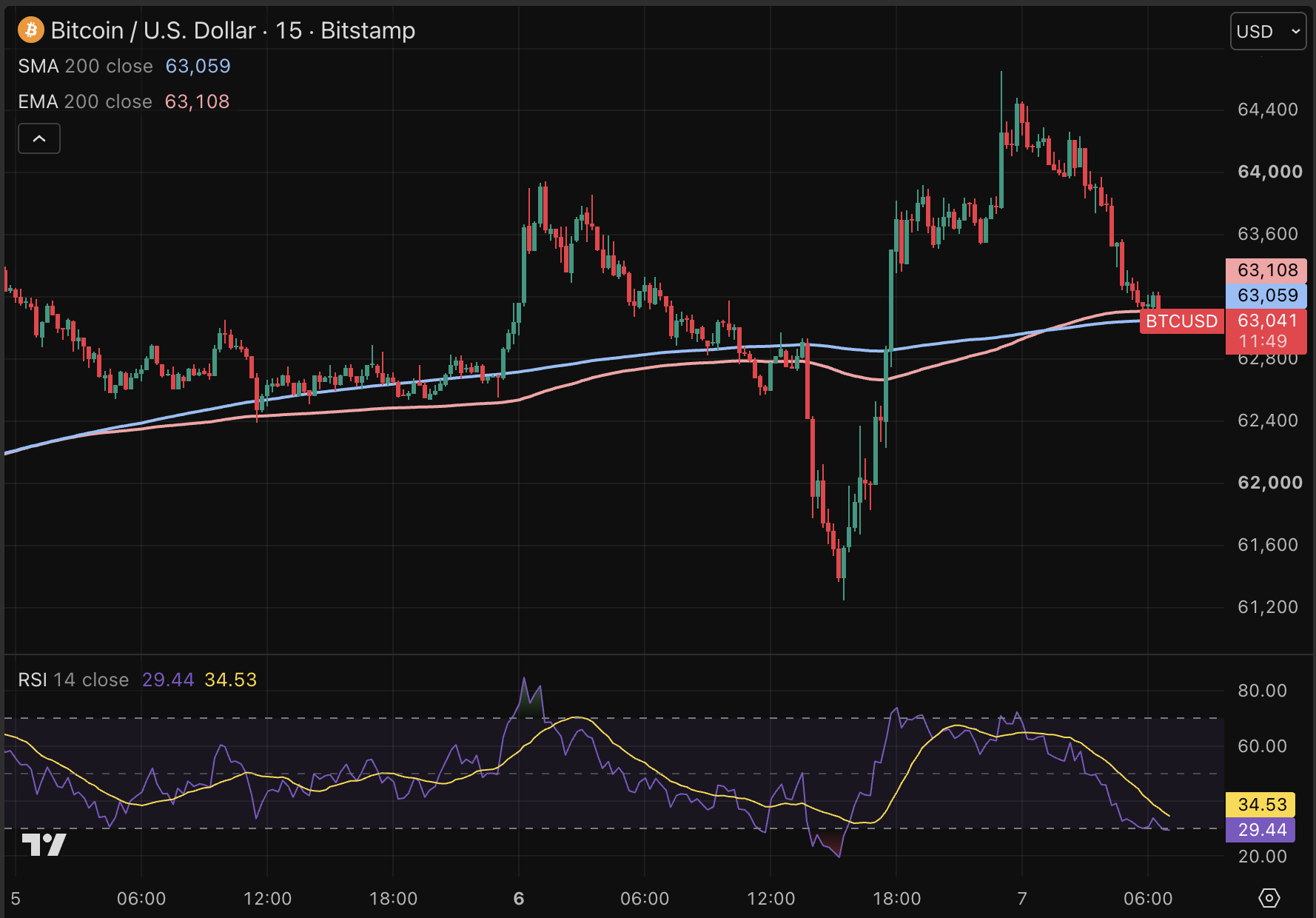Click the yellow 34.53 RSI axis label

(1260, 805)
